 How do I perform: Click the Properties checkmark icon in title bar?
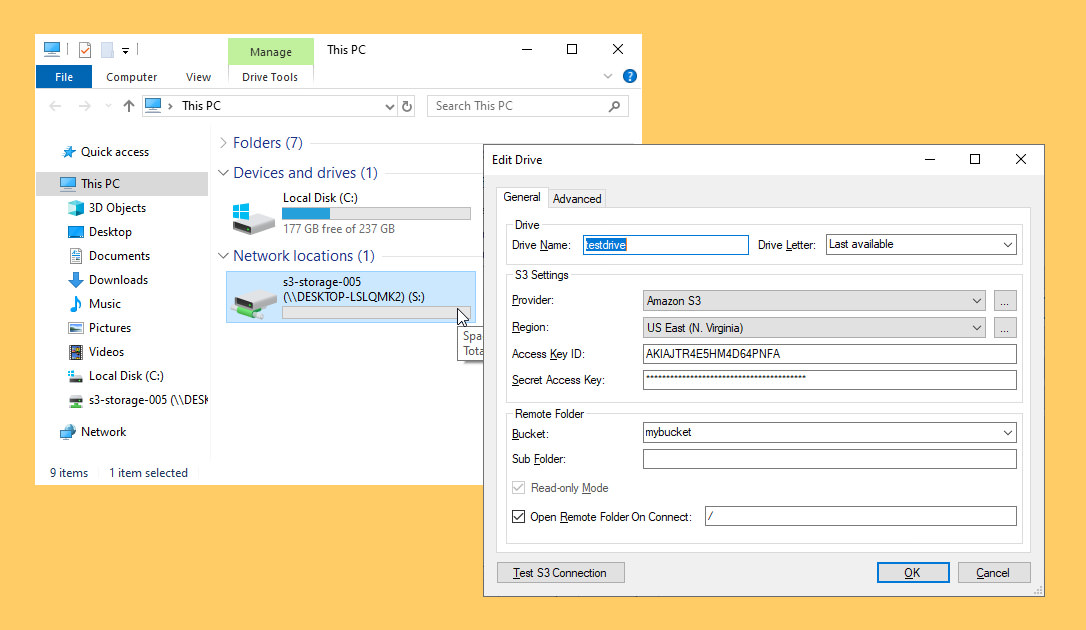pos(84,50)
